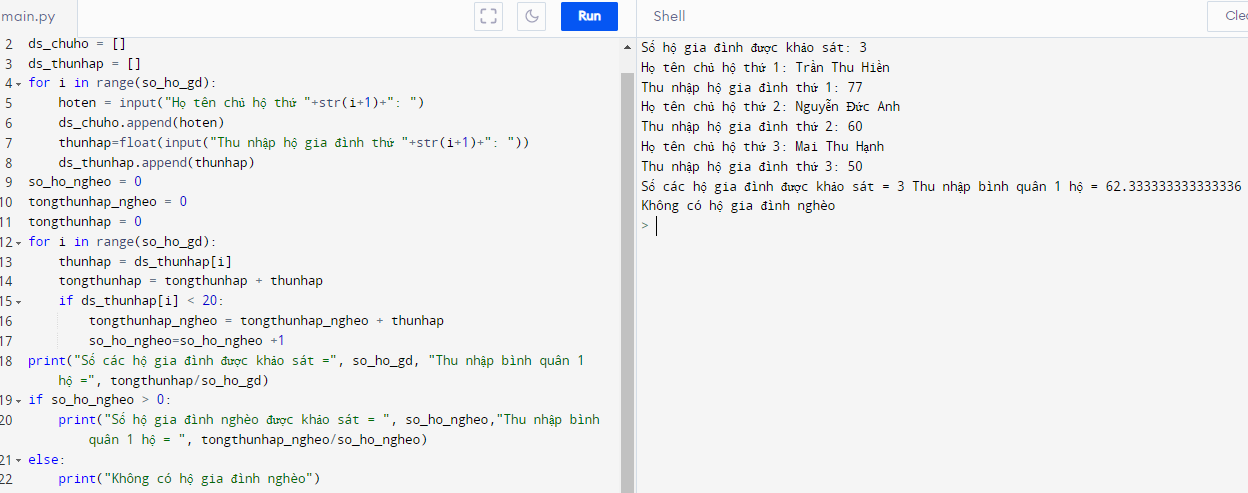Fold the if block at line 15
Image resolution: width=1248 pixels, height=493 pixels.
[x=18, y=301]
